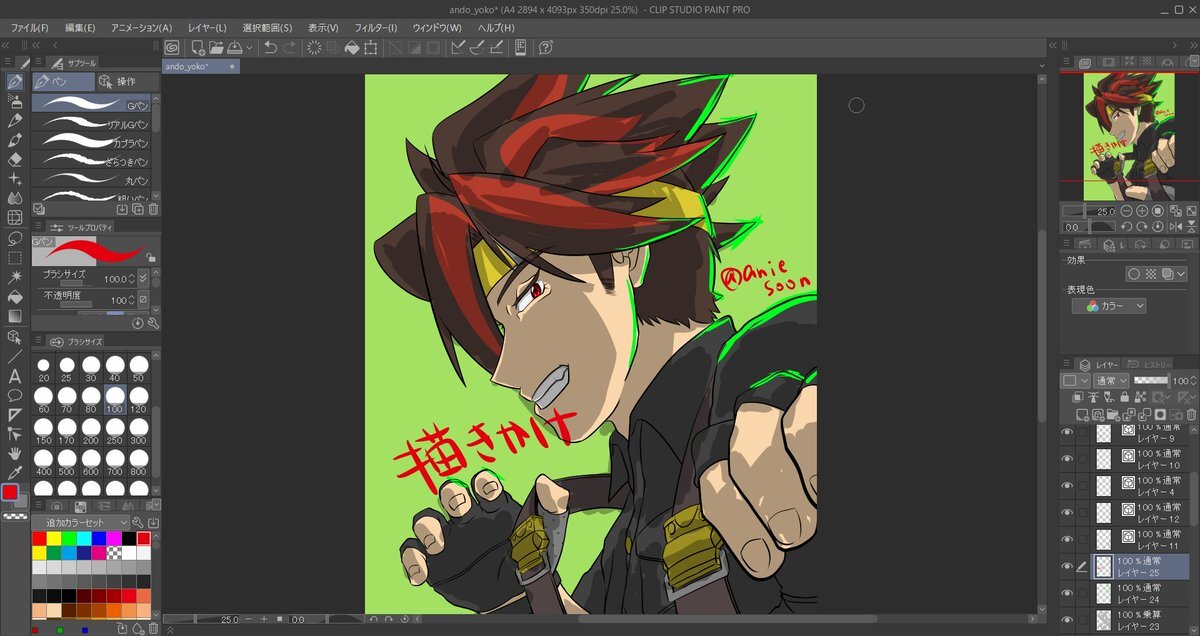Hide レイヤー 4 with its eye icon
This screenshot has height=636, width=1200.
coord(1067,486)
